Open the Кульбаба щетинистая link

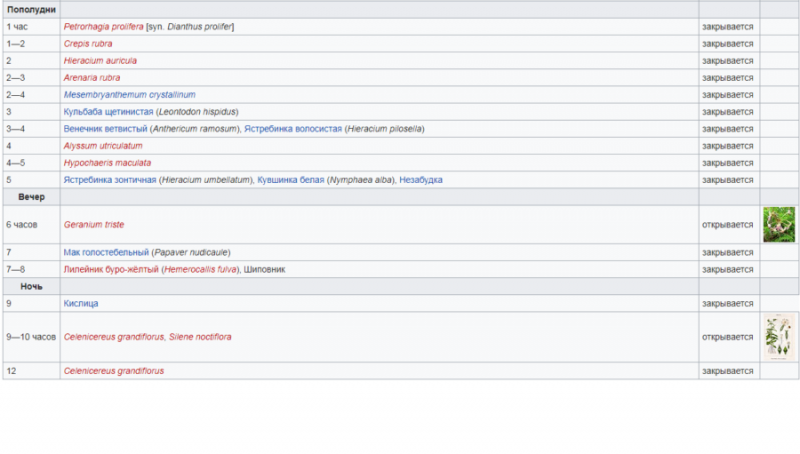pyautogui.click(x=108, y=112)
